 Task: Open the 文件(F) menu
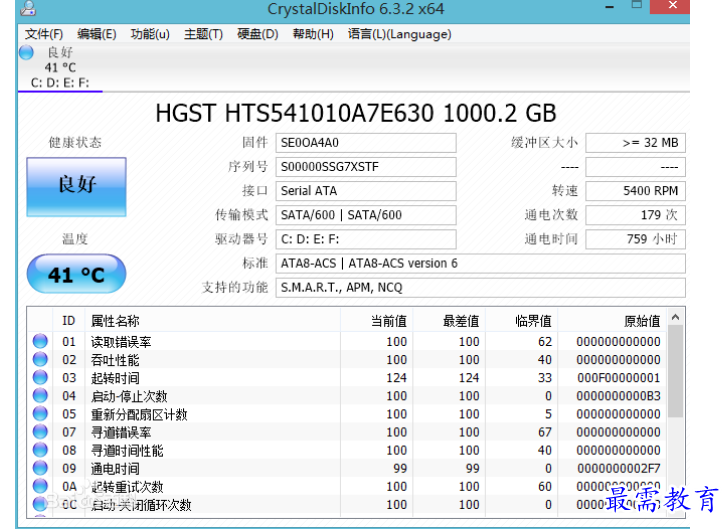(x=44, y=34)
